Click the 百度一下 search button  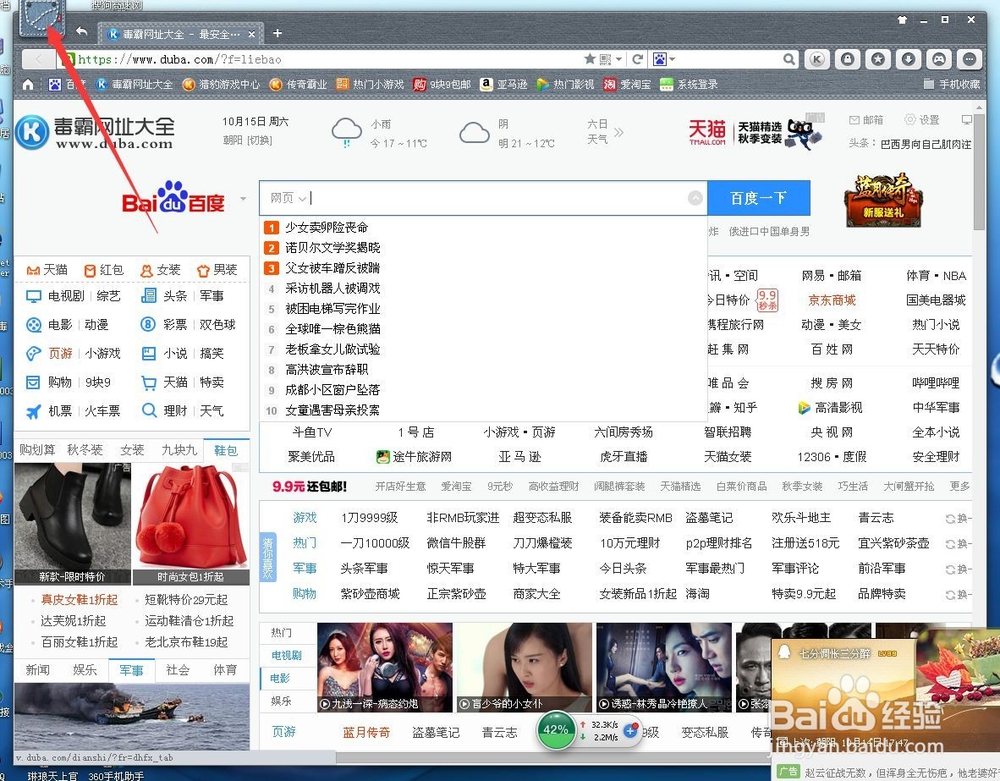758,198
